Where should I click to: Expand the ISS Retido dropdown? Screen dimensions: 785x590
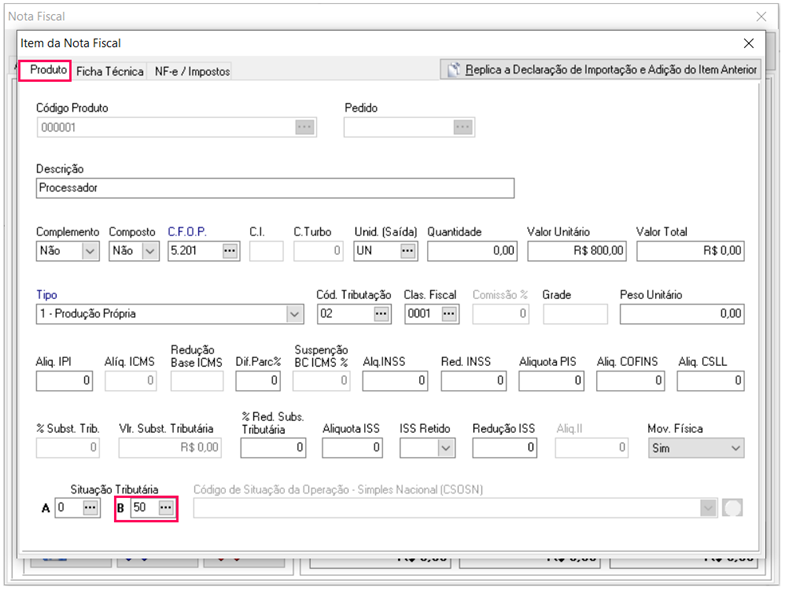[445, 449]
